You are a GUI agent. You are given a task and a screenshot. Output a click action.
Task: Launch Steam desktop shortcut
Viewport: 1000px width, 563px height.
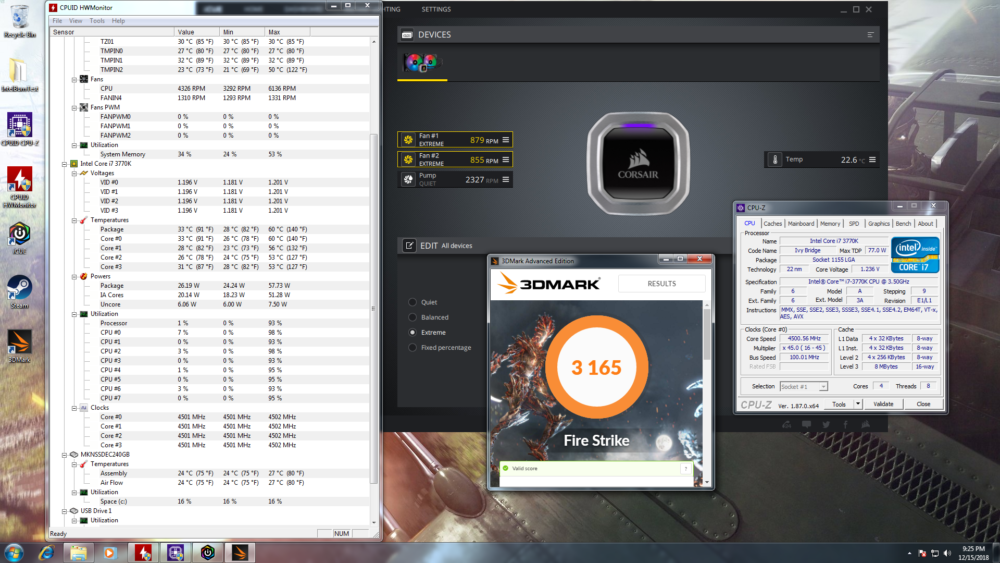(19, 292)
